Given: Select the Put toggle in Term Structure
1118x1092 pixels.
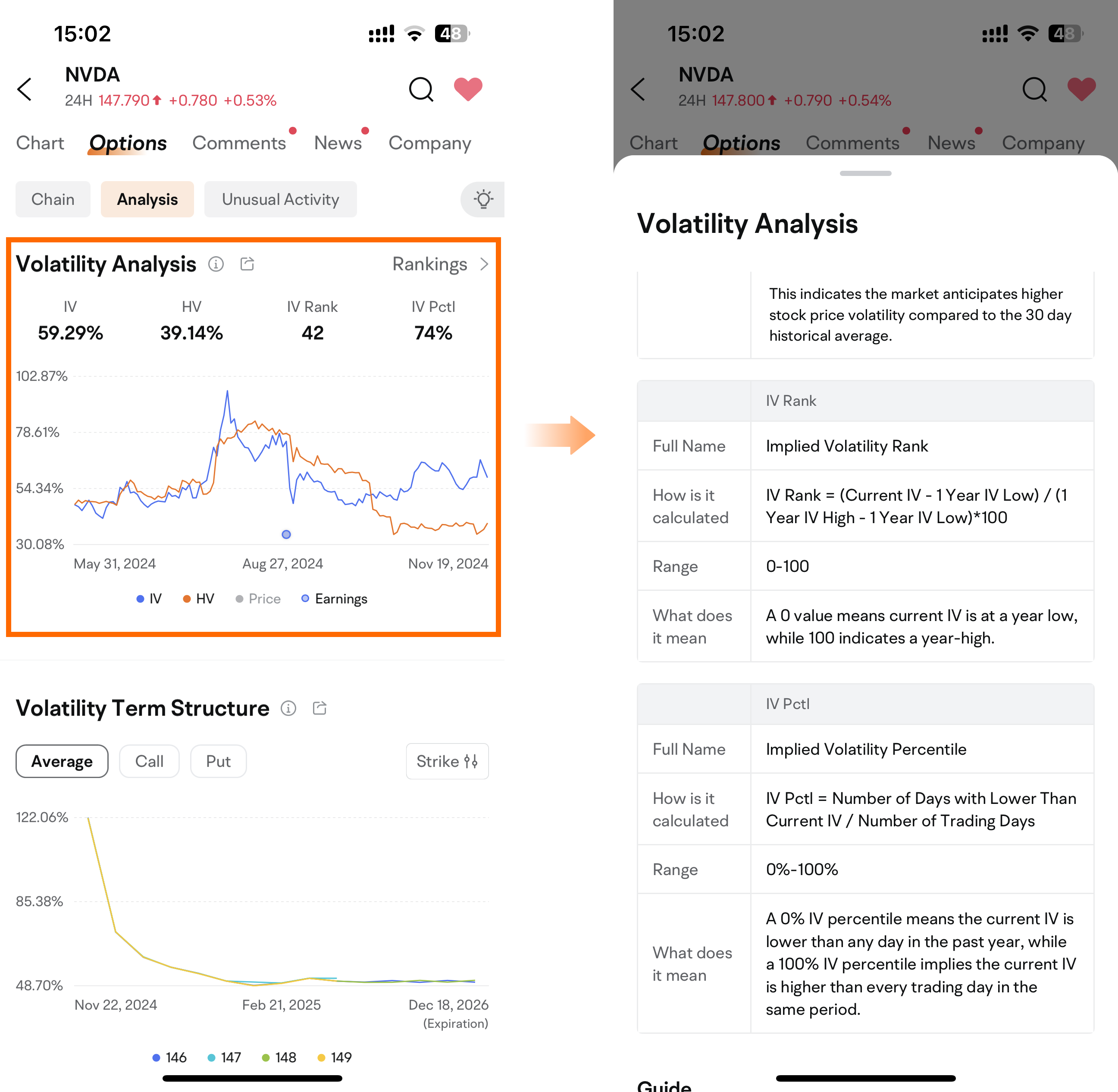Looking at the screenshot, I should click(218, 761).
